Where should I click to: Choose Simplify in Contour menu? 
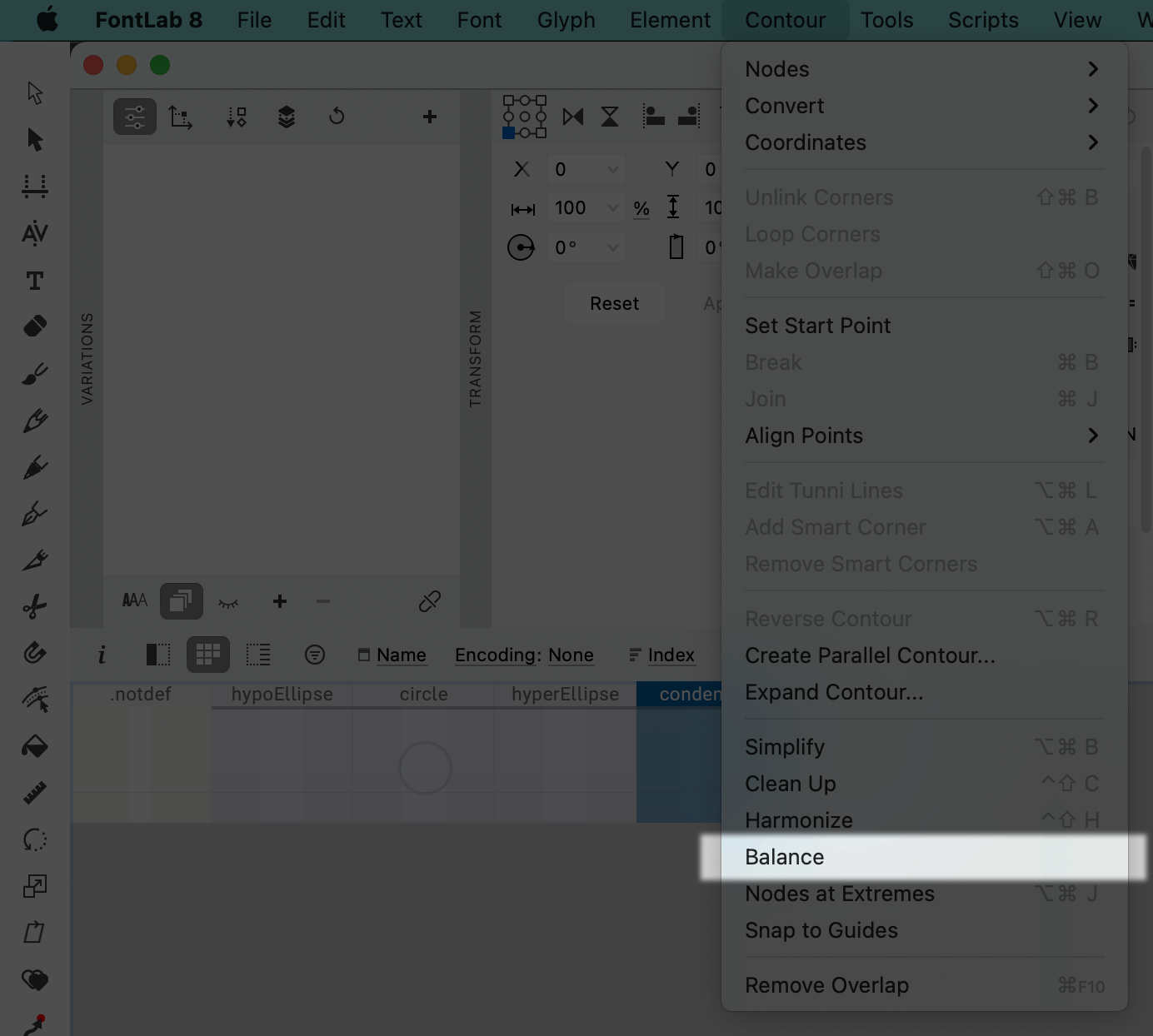point(925,747)
